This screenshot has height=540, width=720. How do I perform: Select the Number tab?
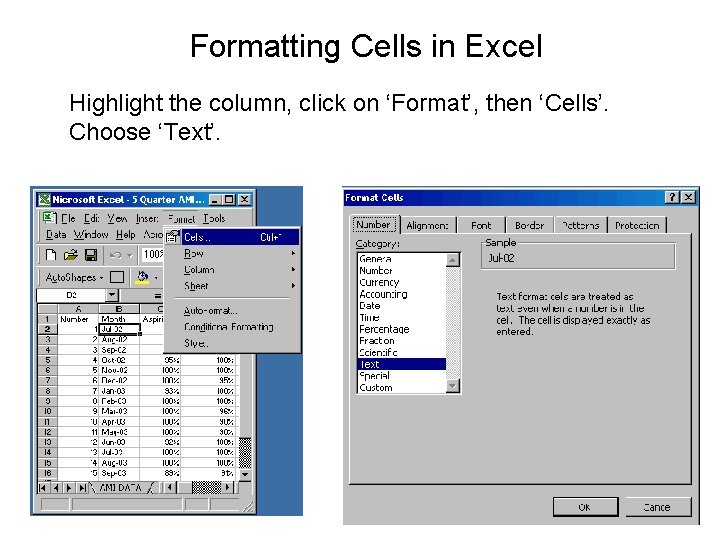(374, 225)
